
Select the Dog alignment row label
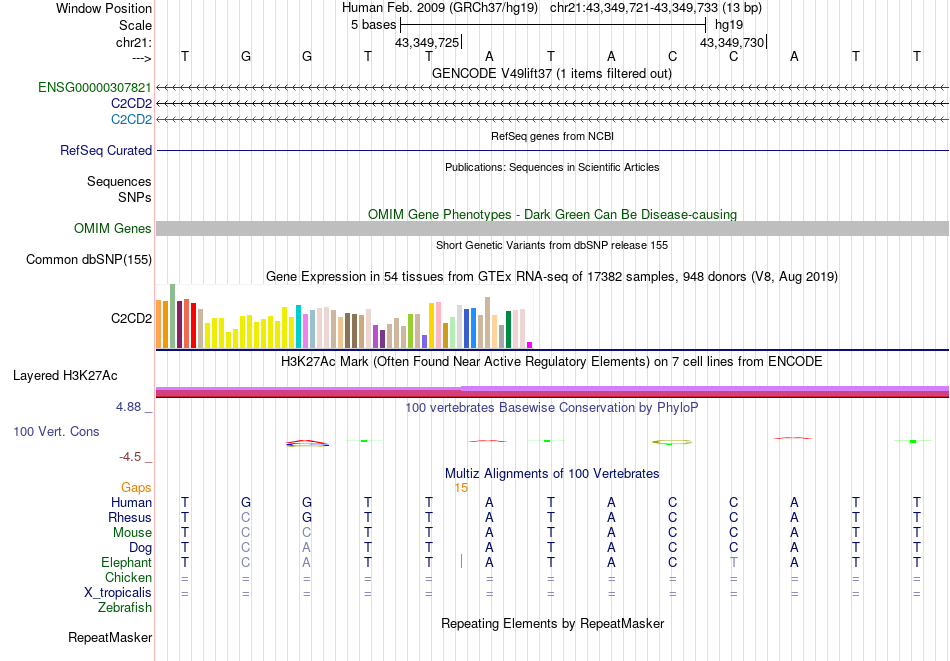(141, 548)
